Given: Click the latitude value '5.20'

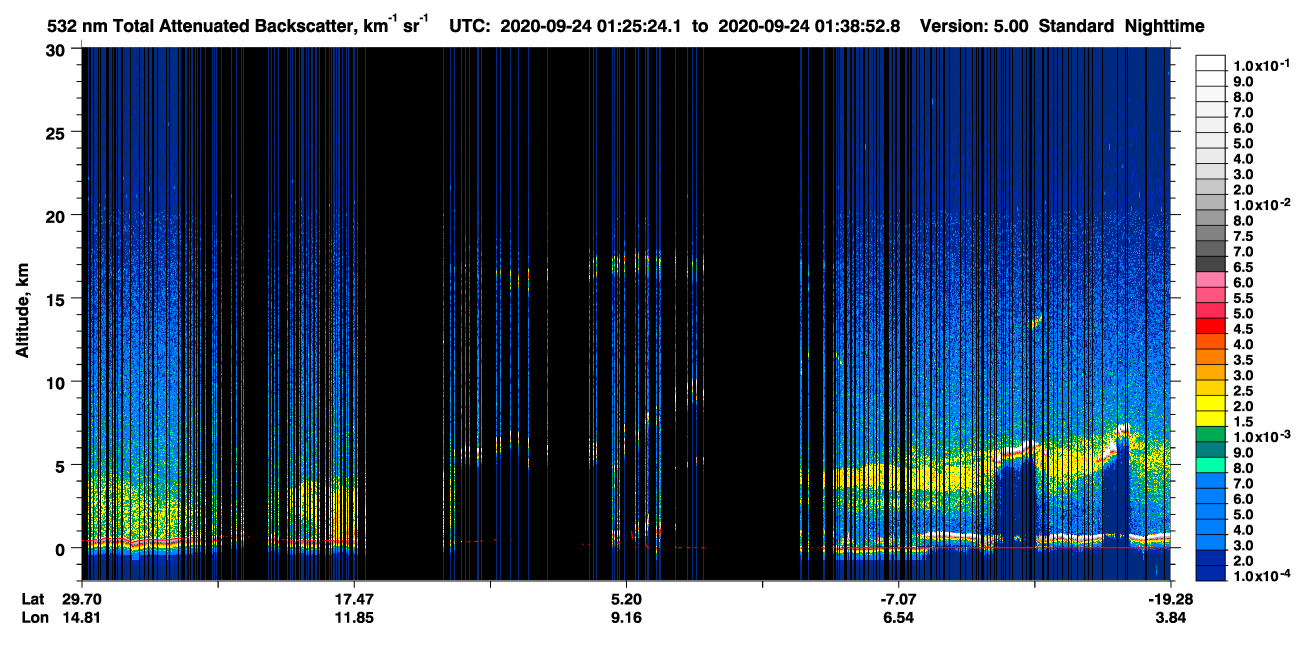Looking at the screenshot, I should pos(626,599).
